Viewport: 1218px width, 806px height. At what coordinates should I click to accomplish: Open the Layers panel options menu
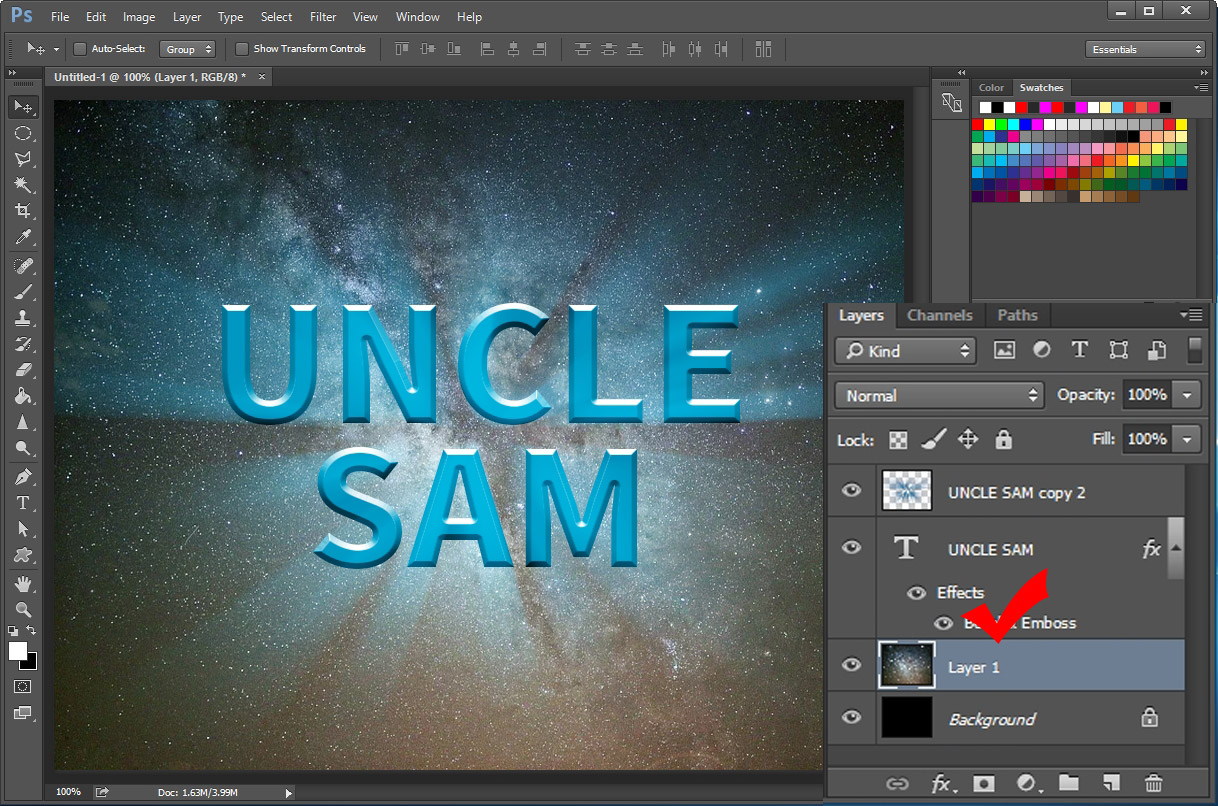(x=1191, y=315)
